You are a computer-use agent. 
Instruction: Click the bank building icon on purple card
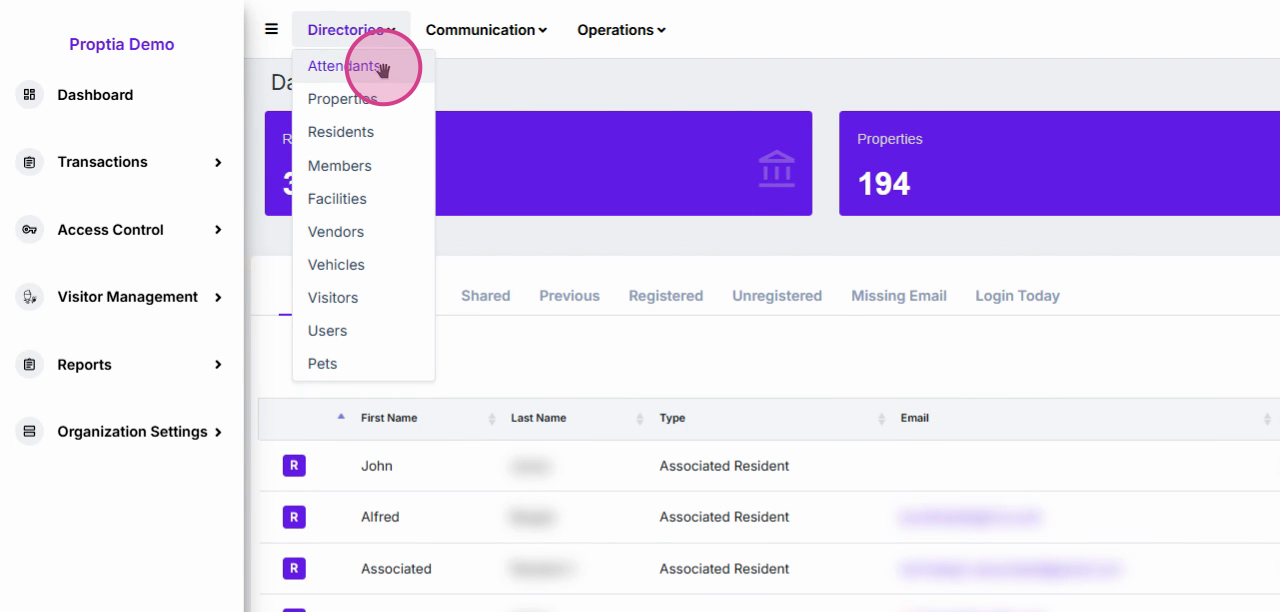[777, 169]
